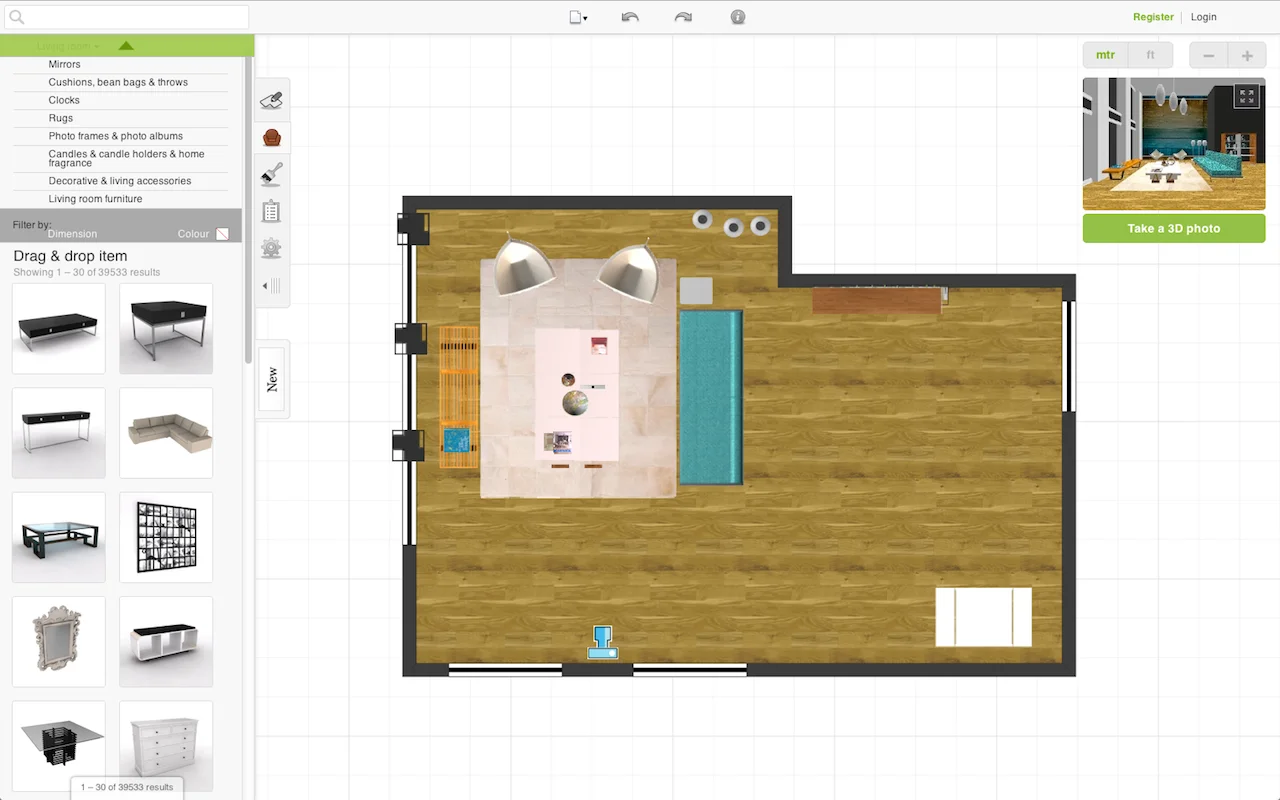Viewport: 1280px width, 800px height.
Task: Click the redo arrow
Action: click(x=683, y=17)
